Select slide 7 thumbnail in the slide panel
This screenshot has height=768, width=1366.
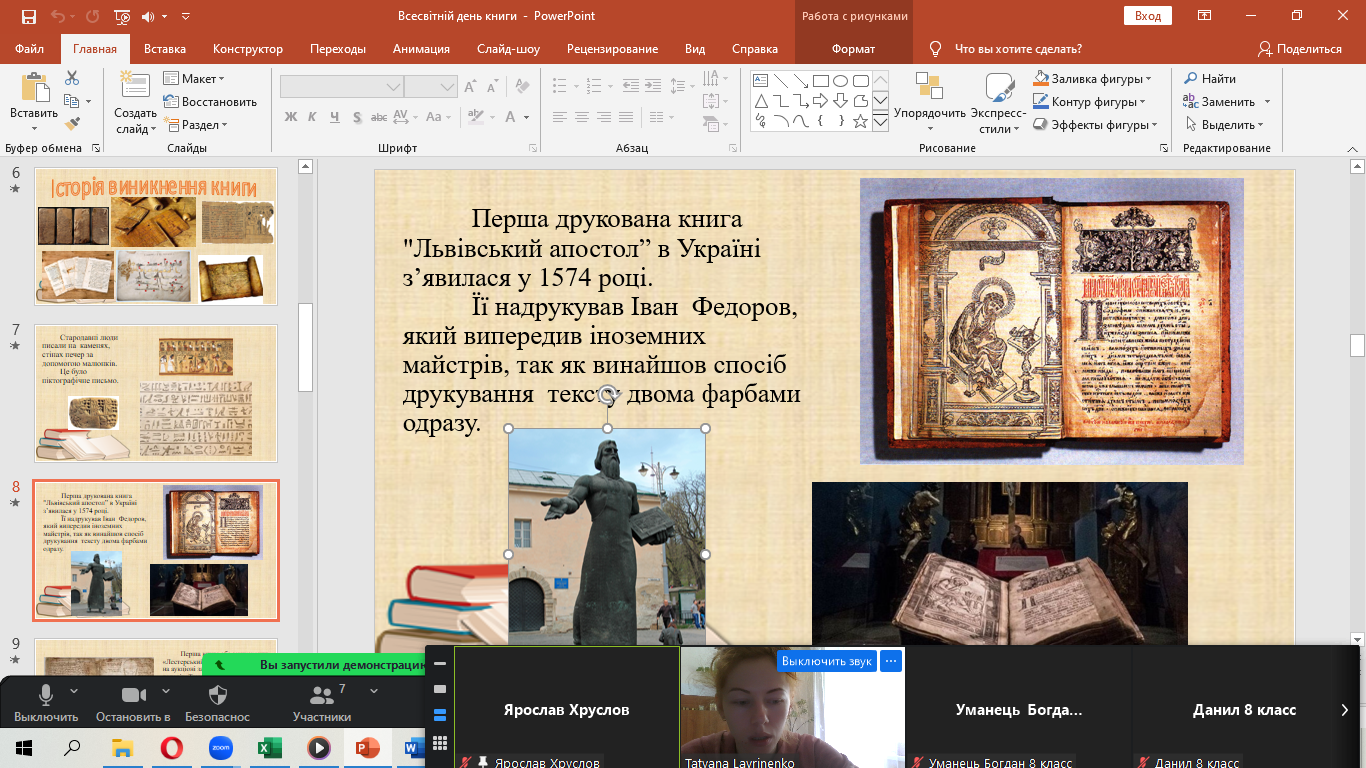156,393
